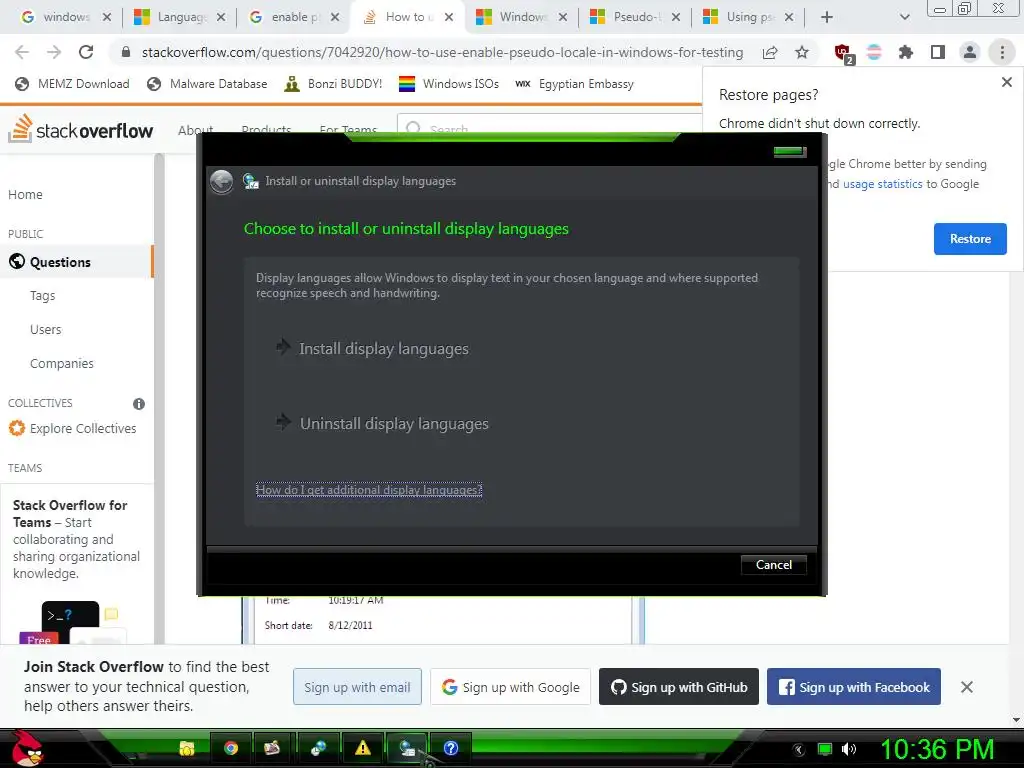Image resolution: width=1024 pixels, height=768 pixels.
Task: Click the volume speaker tray icon
Action: 849,749
